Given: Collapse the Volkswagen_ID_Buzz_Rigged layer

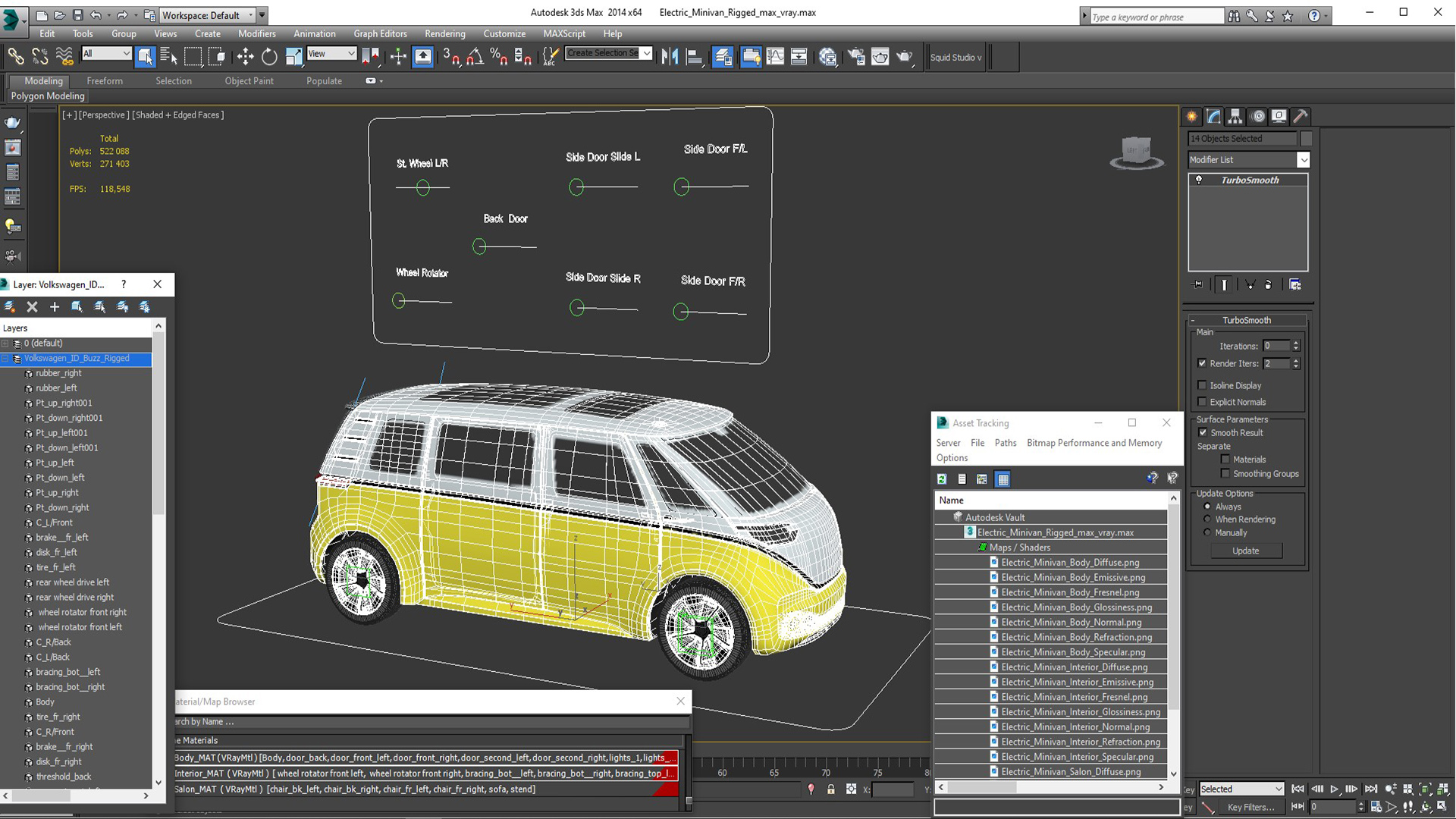Looking at the screenshot, I should pyautogui.click(x=5, y=359).
